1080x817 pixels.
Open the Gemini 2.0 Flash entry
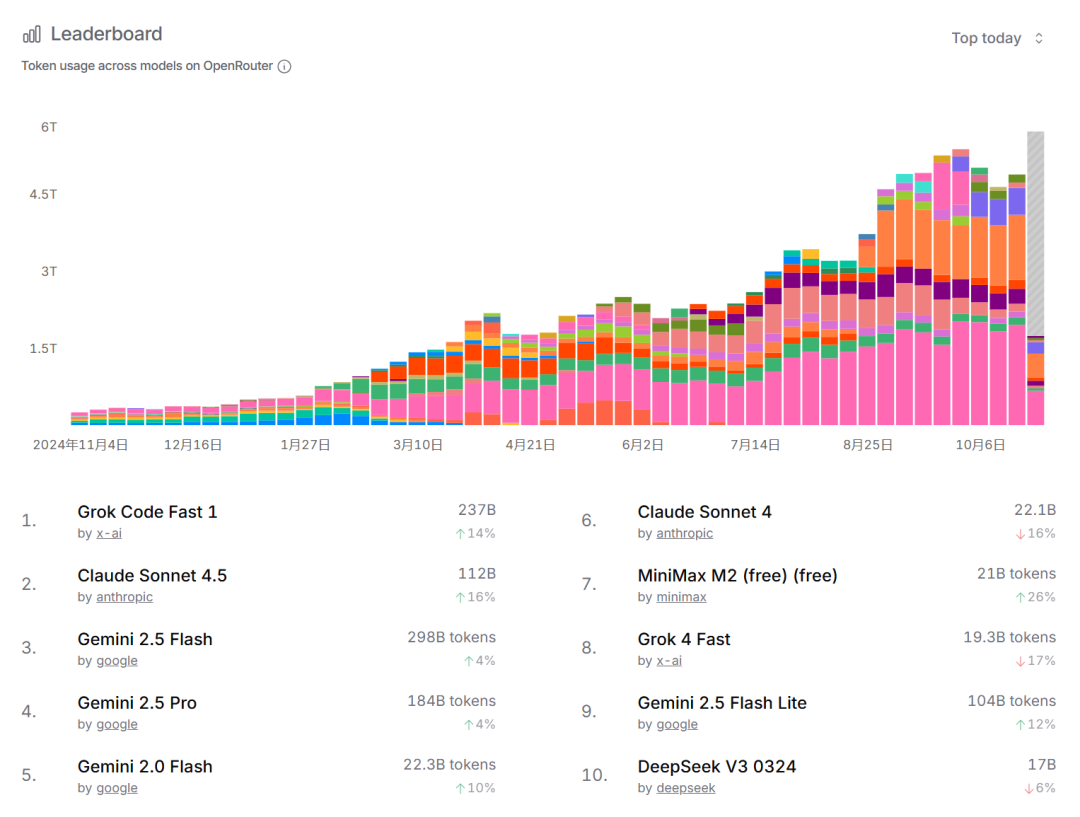(145, 767)
